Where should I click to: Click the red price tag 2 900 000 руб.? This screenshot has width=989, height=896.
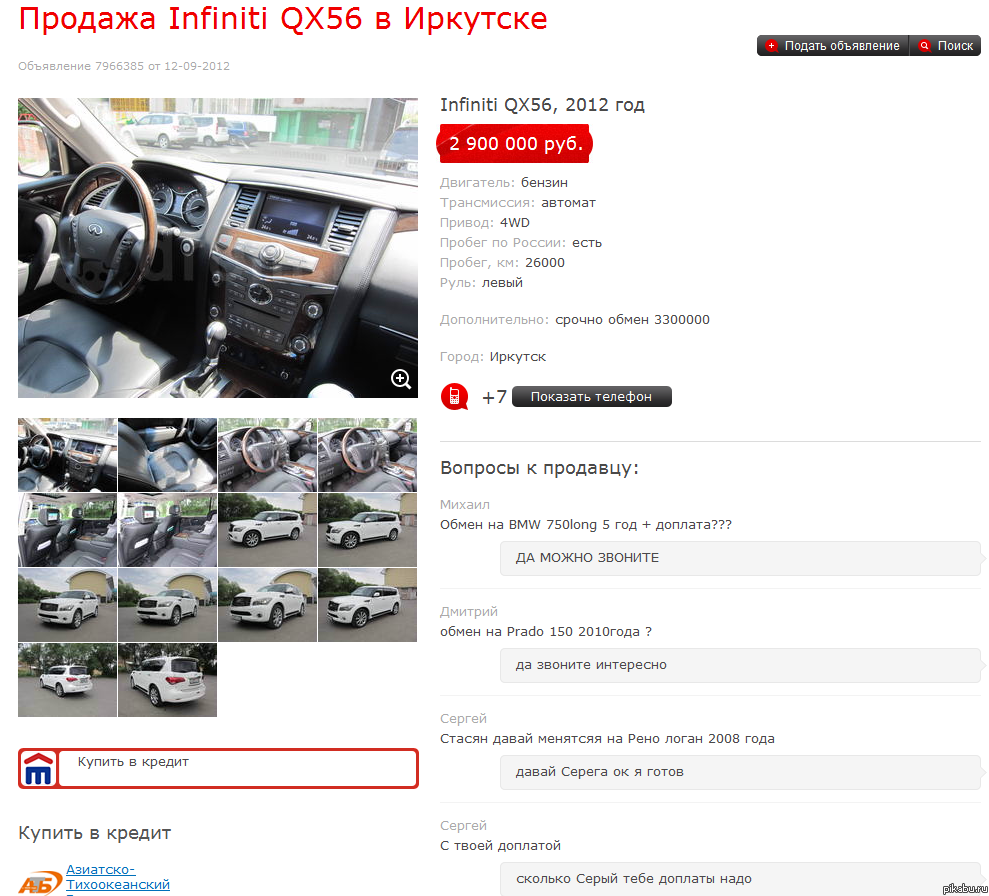(514, 143)
